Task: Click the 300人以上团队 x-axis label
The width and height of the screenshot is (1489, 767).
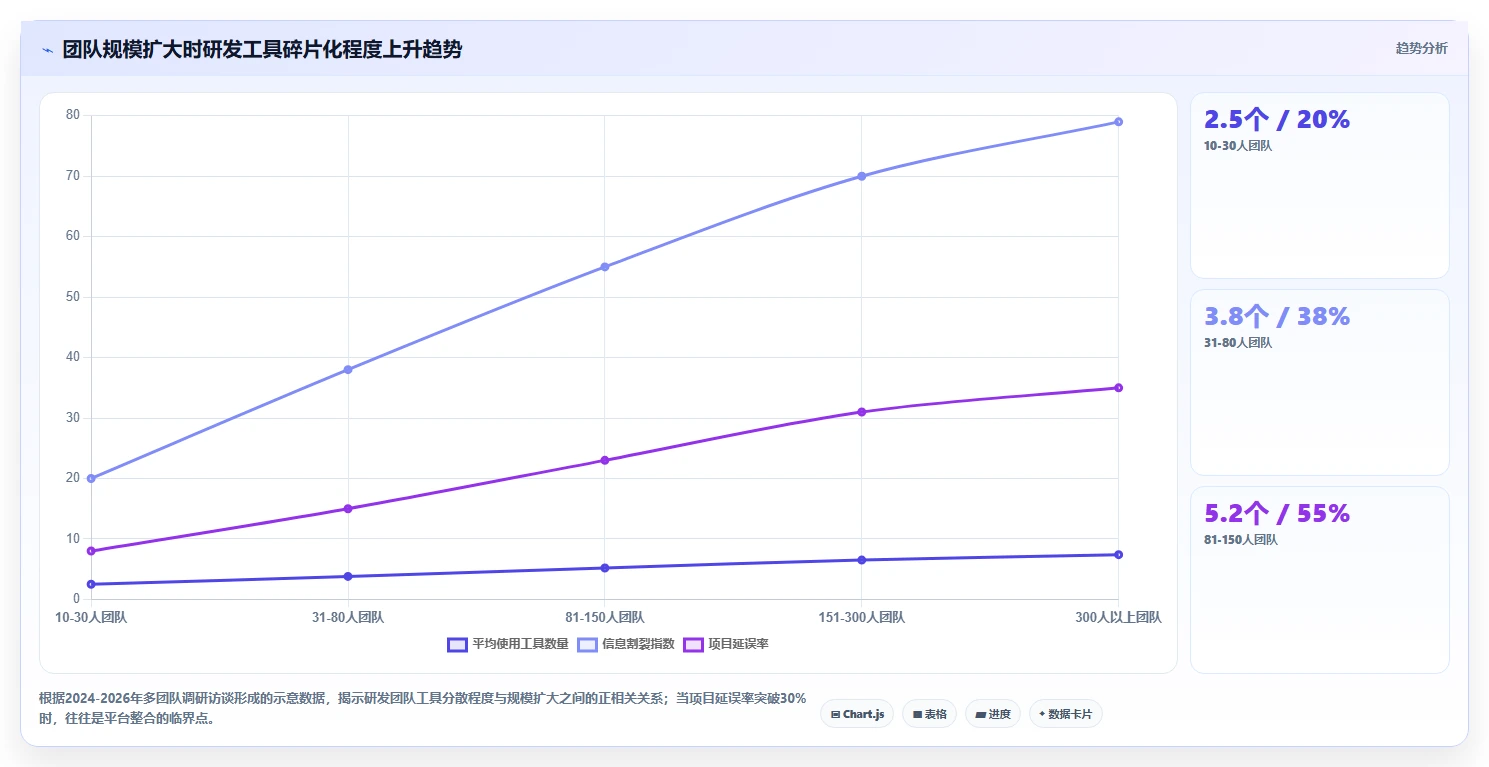Action: [x=1118, y=618]
